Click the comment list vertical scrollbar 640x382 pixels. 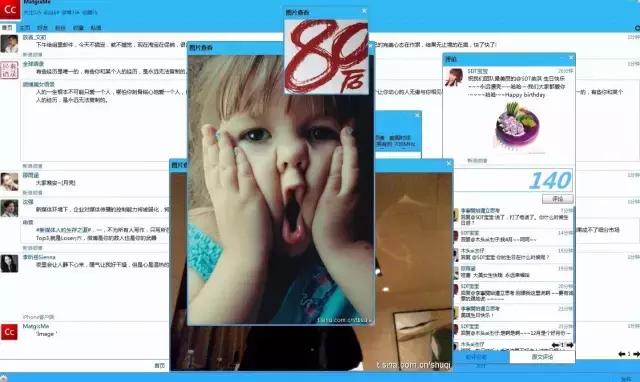click(x=574, y=275)
